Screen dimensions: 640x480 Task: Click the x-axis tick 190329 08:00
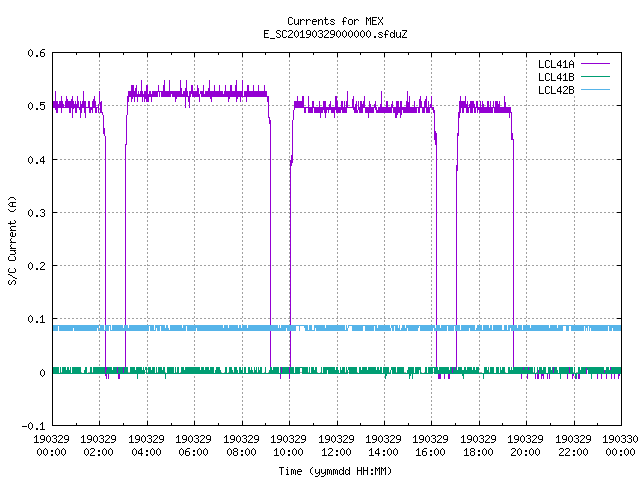click(241, 446)
